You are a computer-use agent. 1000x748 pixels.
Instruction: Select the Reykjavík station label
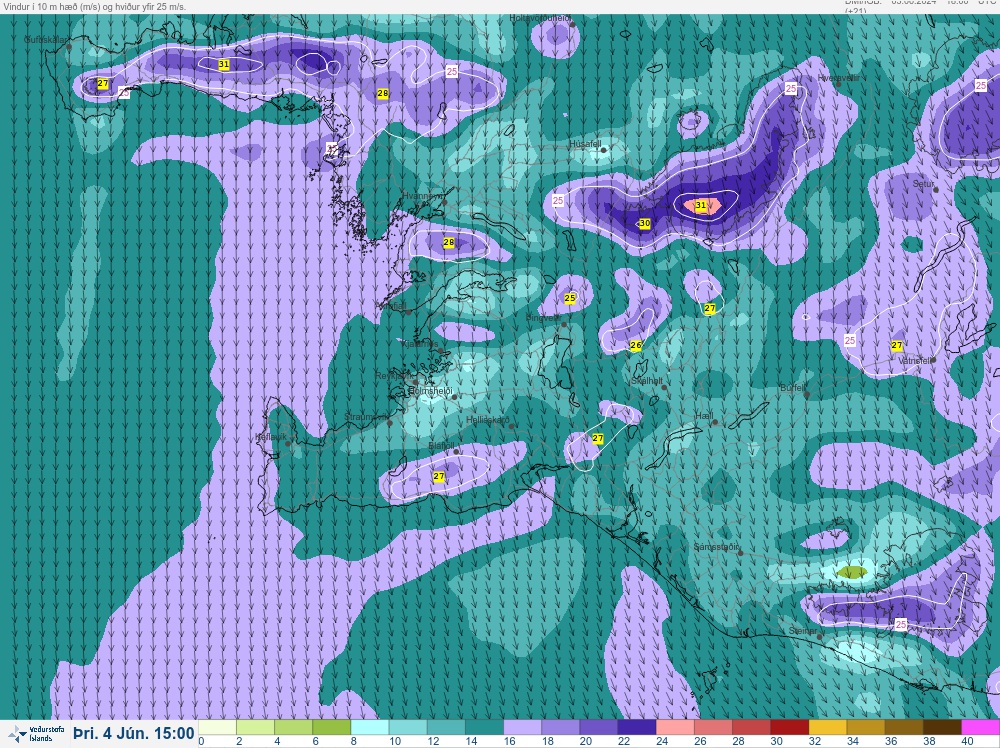click(x=394, y=376)
